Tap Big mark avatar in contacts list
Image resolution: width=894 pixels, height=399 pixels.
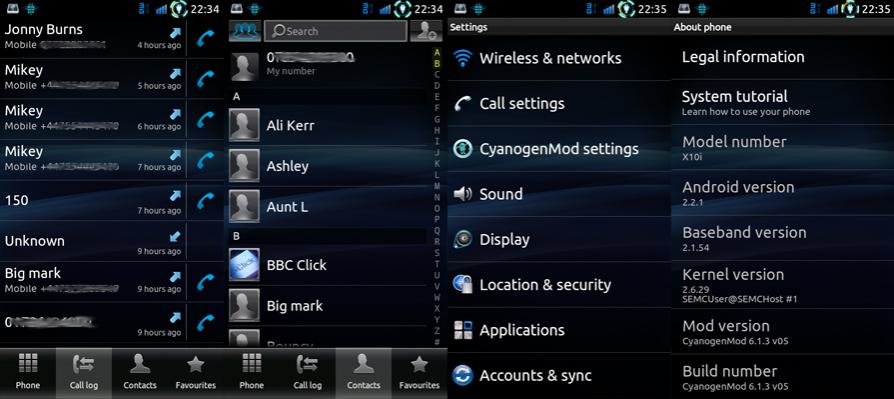click(x=244, y=306)
